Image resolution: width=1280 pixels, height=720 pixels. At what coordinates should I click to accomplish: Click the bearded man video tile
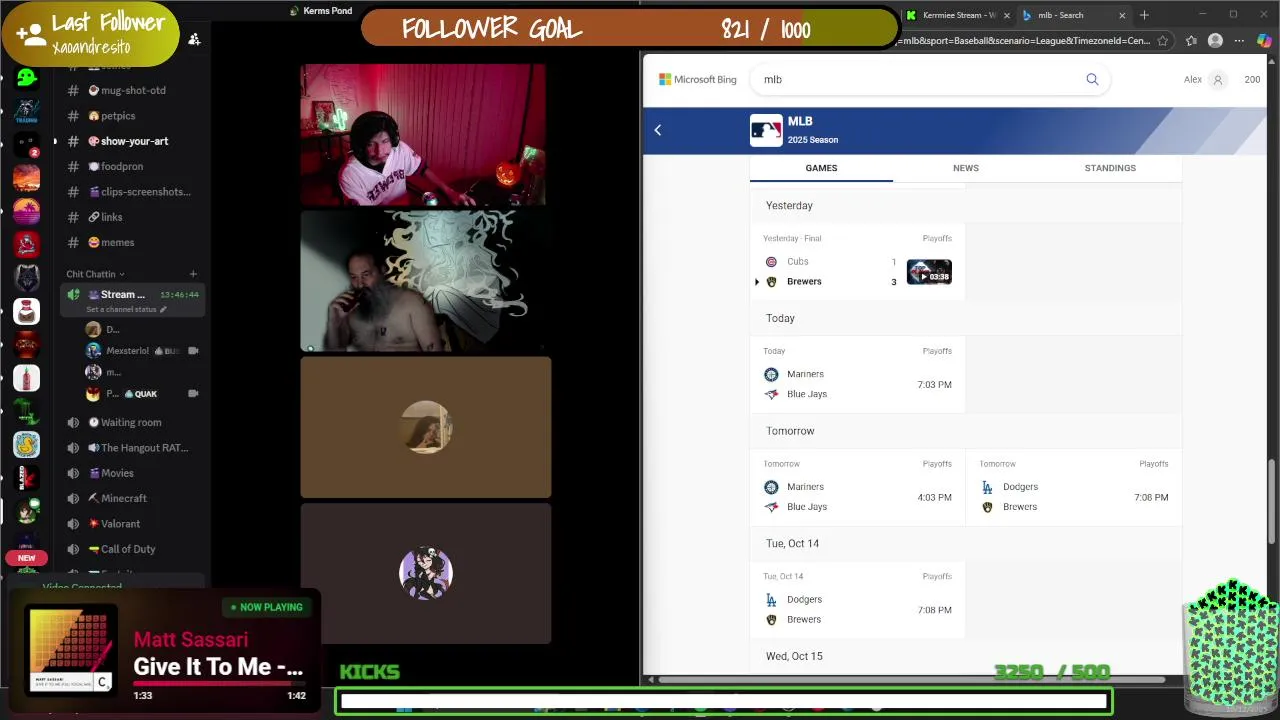pos(426,281)
